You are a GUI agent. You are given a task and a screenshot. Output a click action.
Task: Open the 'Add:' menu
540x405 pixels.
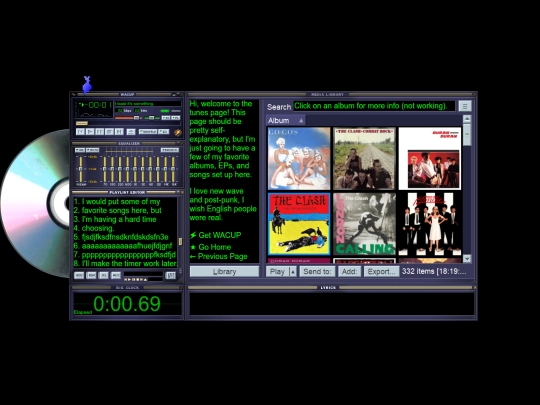(349, 271)
